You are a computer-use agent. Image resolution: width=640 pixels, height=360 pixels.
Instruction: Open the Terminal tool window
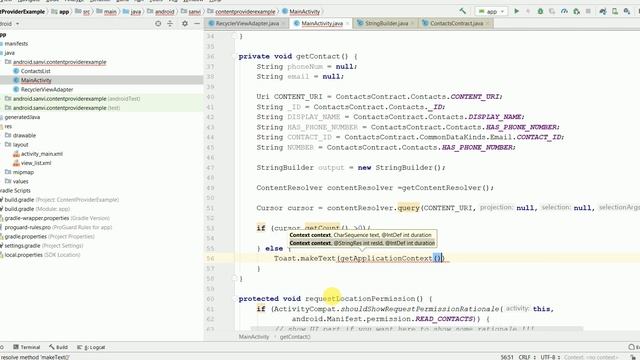point(27,347)
